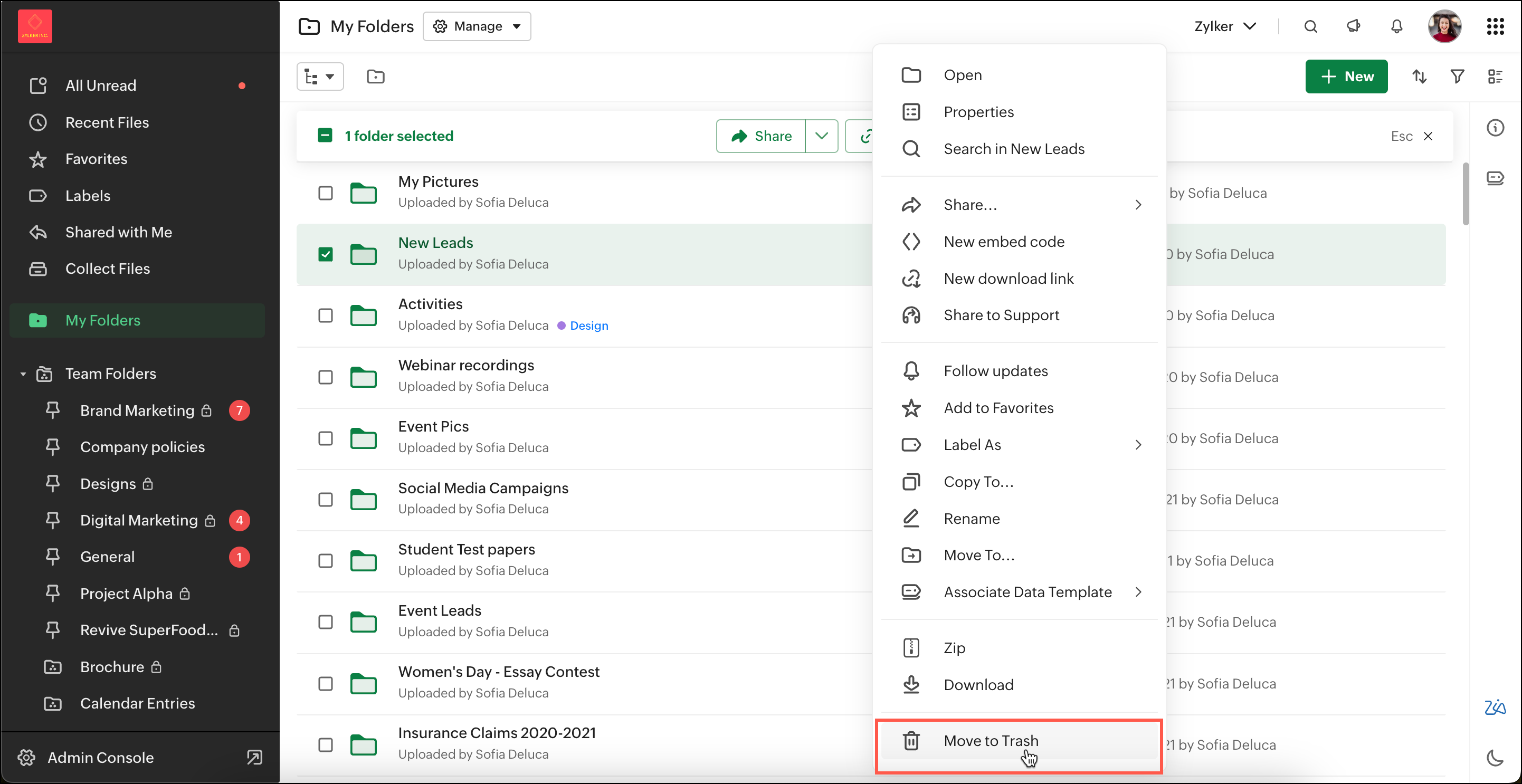Click the new folder icon in toolbar
The height and width of the screenshot is (784, 1522).
(375, 76)
